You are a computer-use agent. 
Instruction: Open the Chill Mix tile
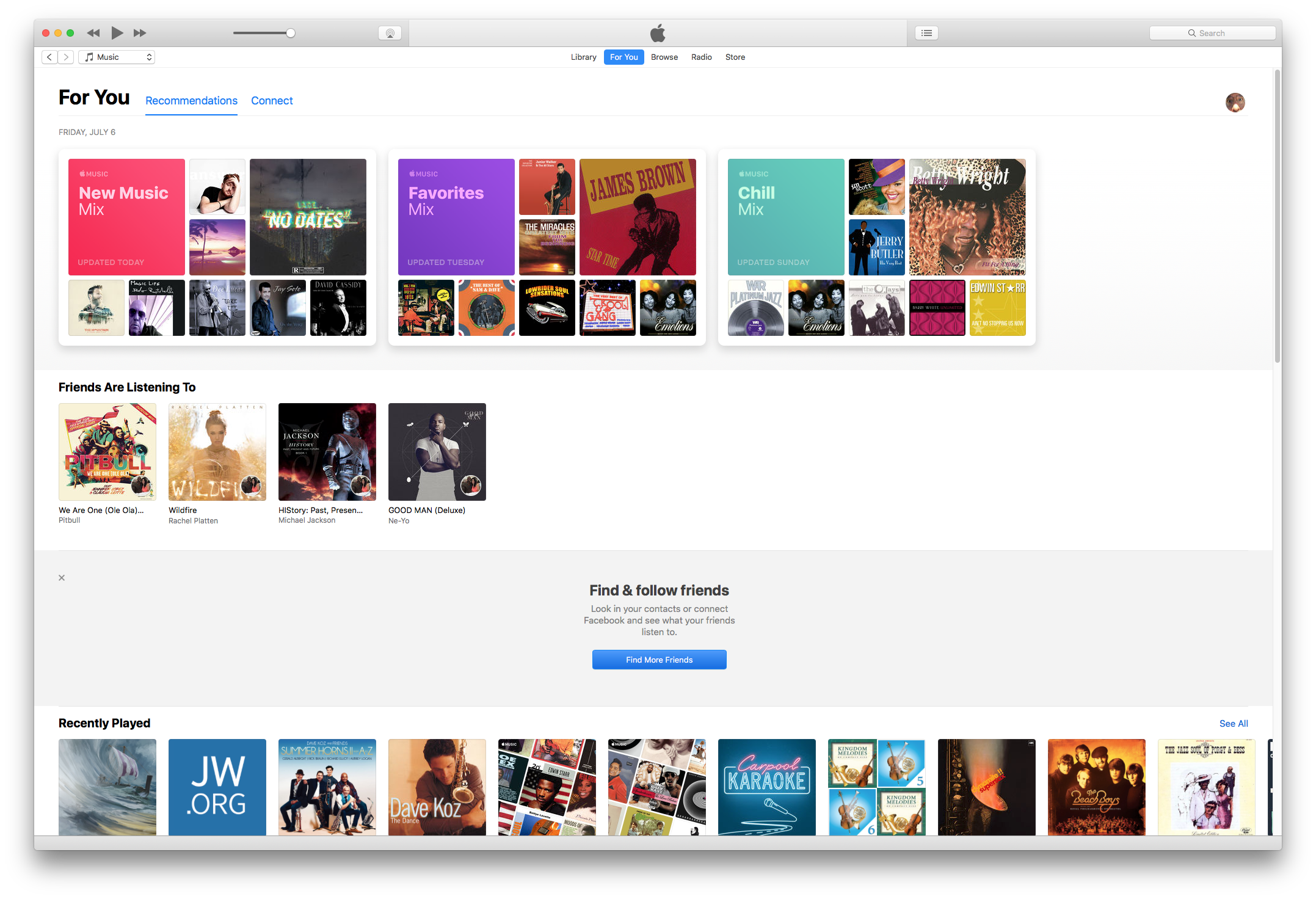pyautogui.click(x=786, y=217)
